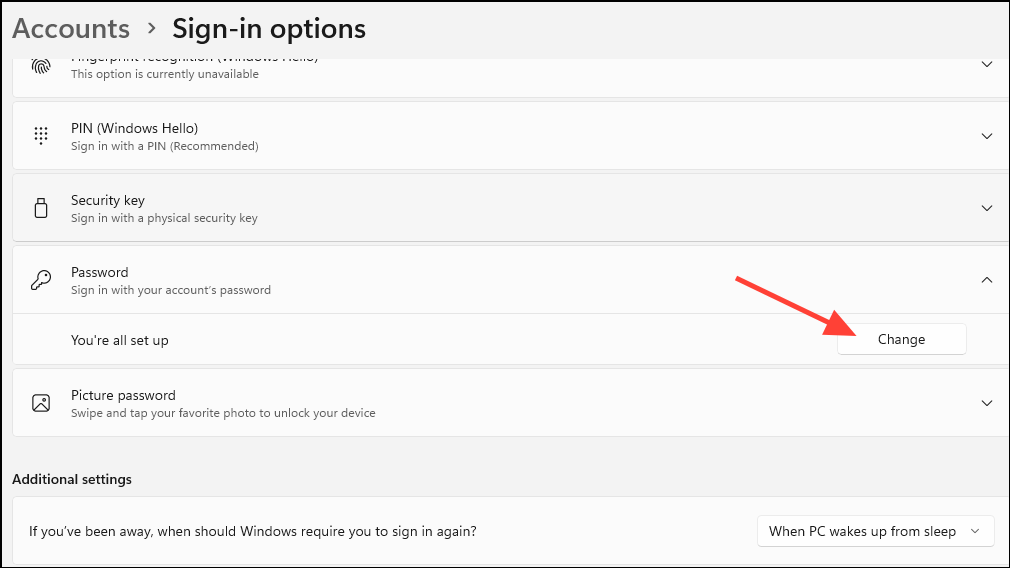Image resolution: width=1010 pixels, height=568 pixels.
Task: Click the Password key icon
Action: [x=41, y=280]
